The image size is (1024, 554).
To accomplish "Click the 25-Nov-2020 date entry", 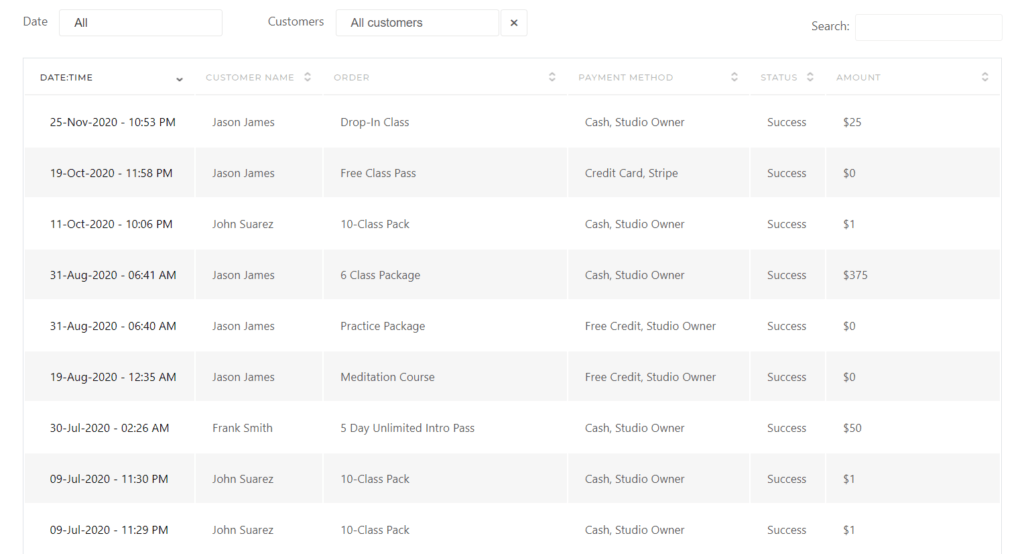I will 112,123.
